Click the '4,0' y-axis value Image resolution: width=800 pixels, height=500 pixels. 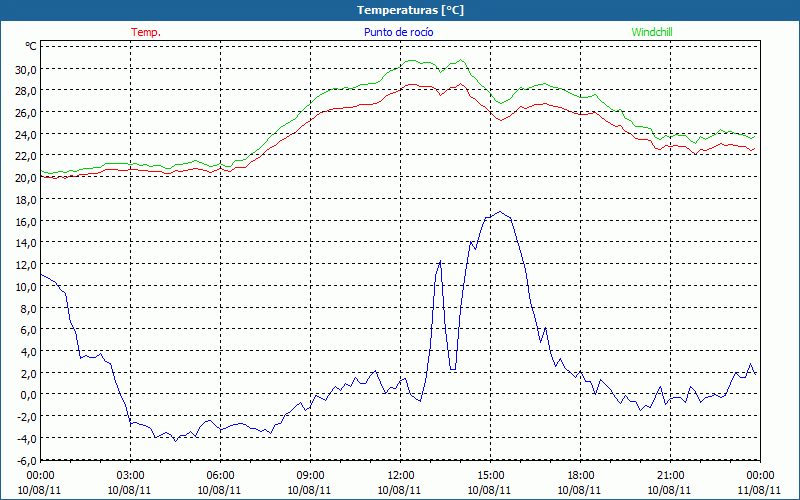[x=28, y=352]
